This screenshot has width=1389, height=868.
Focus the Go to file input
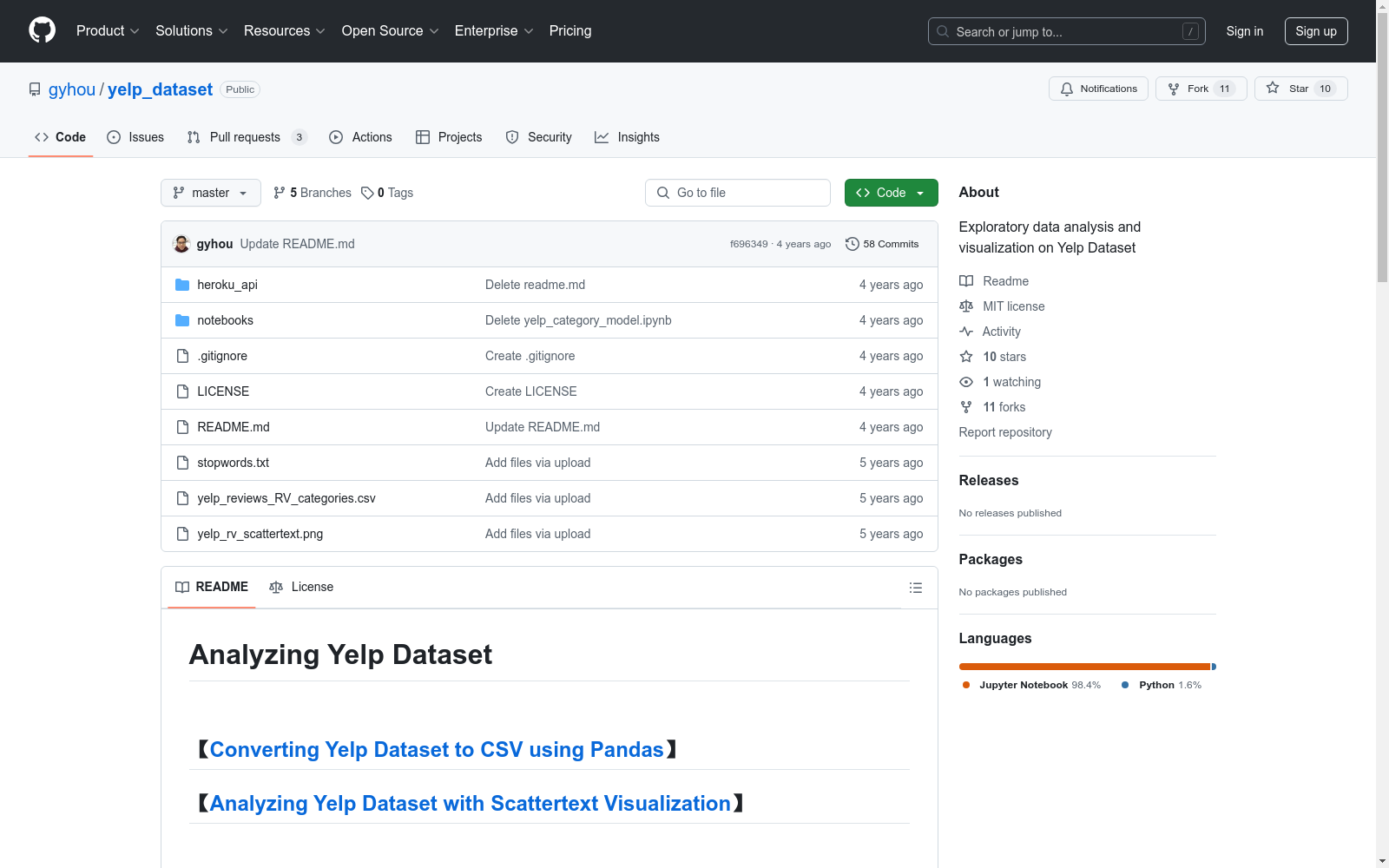[738, 193]
